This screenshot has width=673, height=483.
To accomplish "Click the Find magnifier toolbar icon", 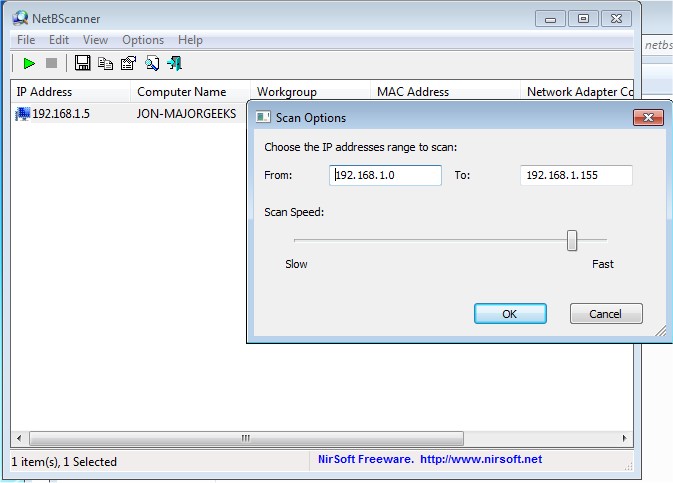I will [x=152, y=64].
